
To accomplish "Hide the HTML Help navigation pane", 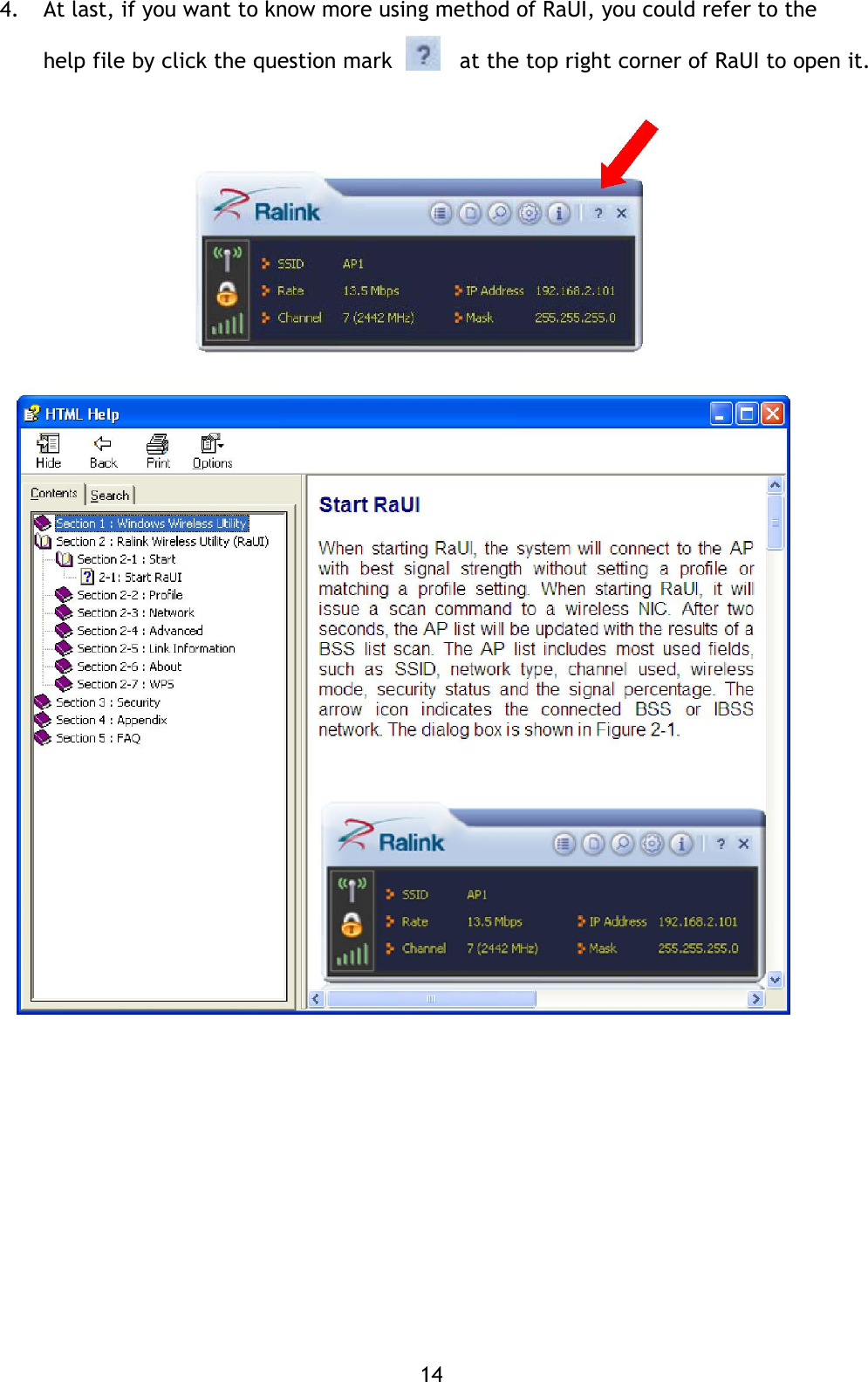I will coord(48,451).
